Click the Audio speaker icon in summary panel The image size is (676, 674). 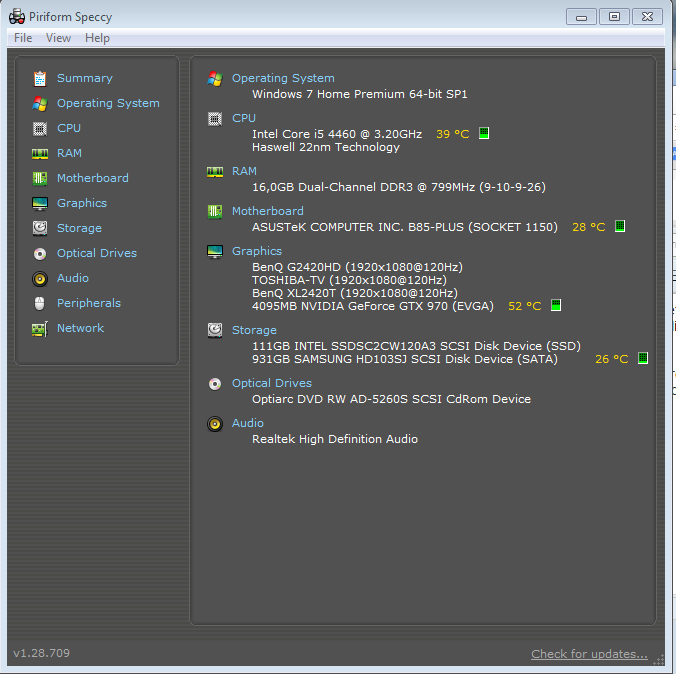[x=215, y=423]
